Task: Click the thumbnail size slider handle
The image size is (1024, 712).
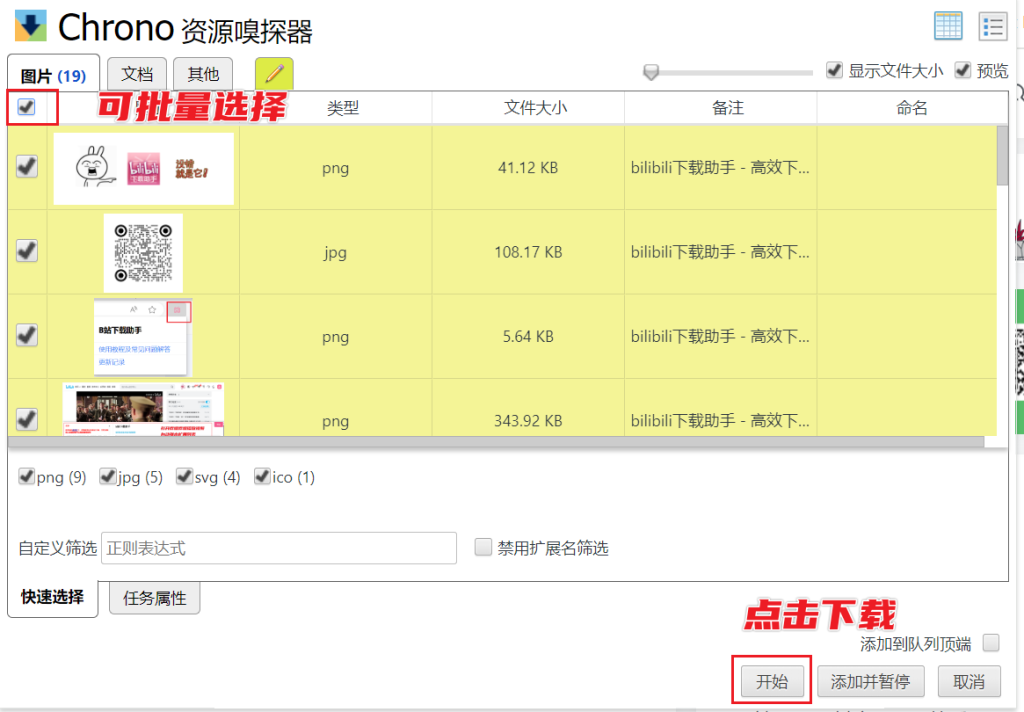Action: coord(651,72)
